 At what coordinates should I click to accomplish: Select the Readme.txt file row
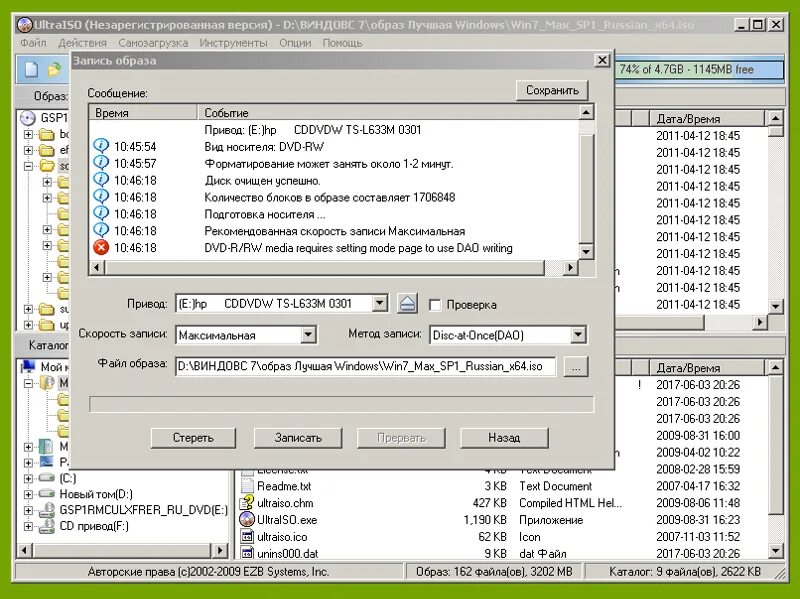pos(503,486)
